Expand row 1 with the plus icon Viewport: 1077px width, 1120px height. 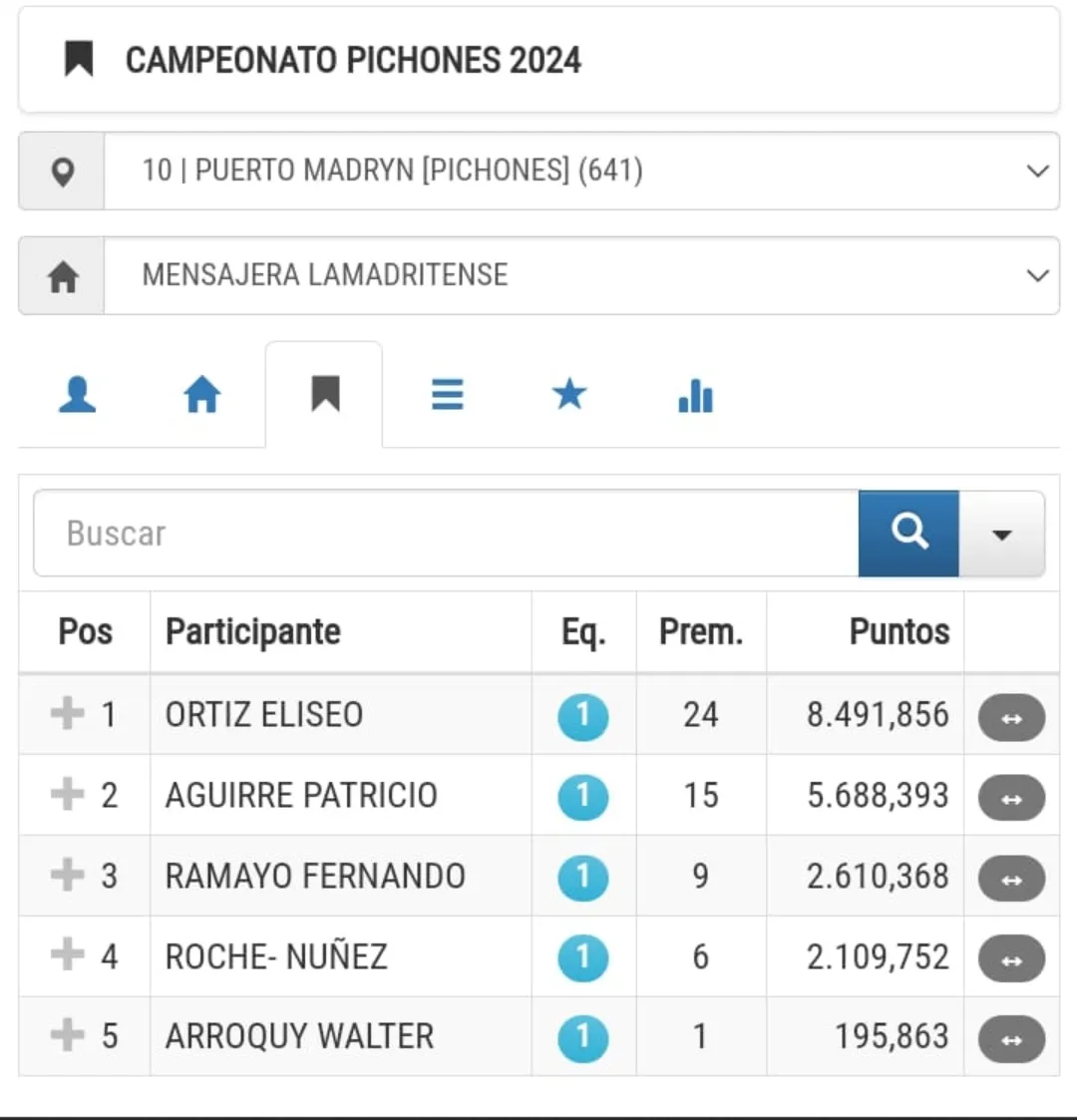point(68,714)
